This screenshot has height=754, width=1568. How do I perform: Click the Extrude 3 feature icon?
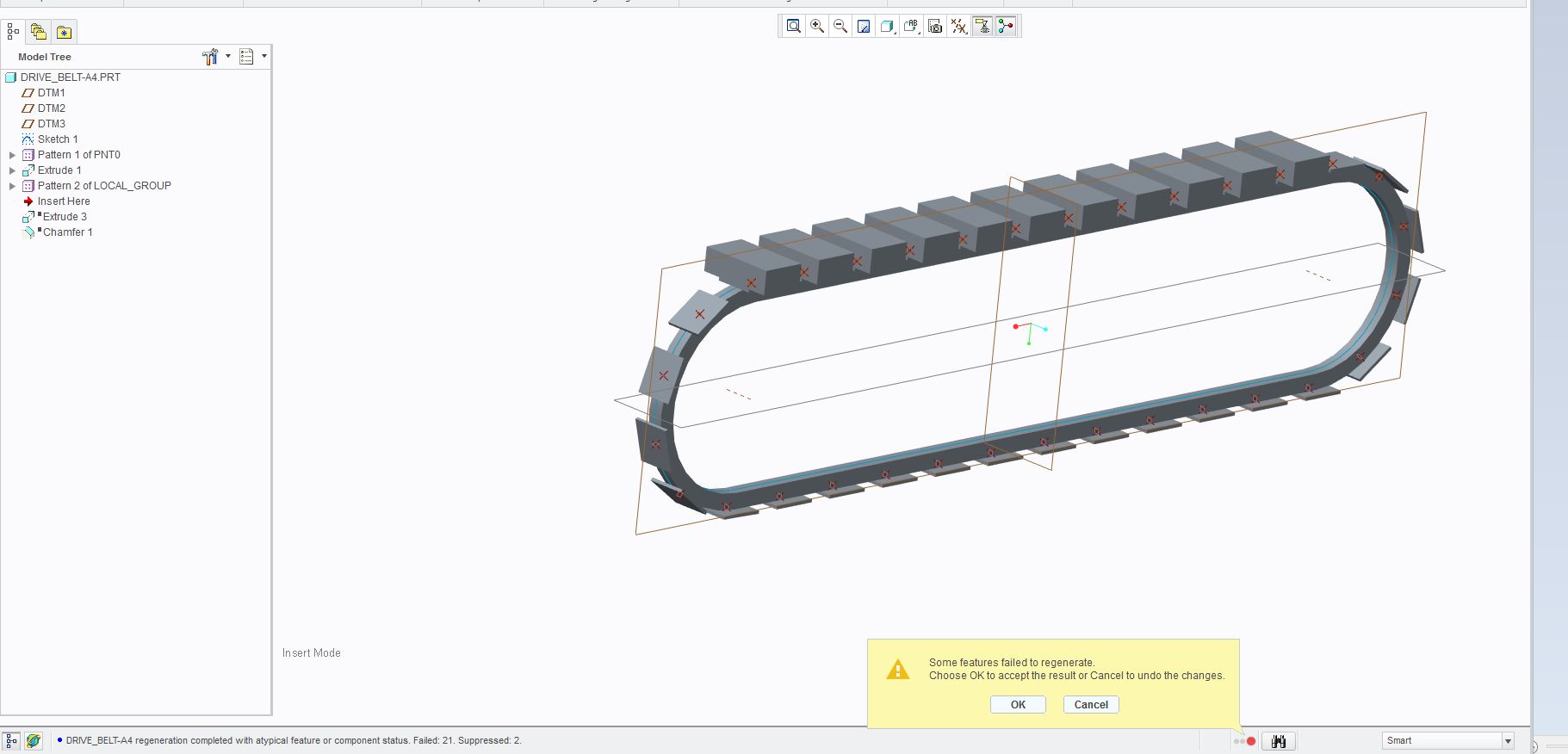point(28,217)
